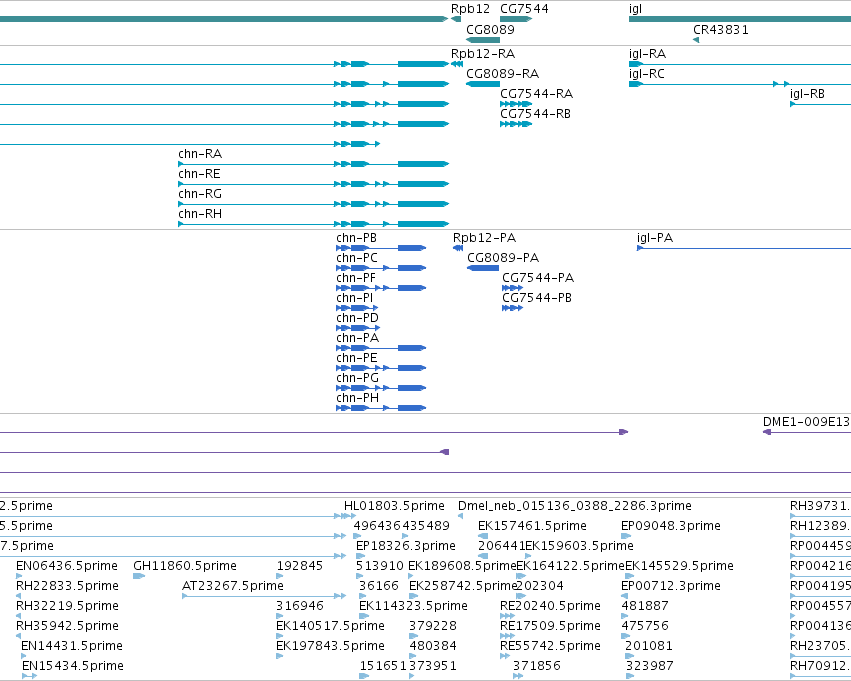The width and height of the screenshot is (851, 681).
Task: Select the chn-PB protein label
Action: [x=356, y=238]
